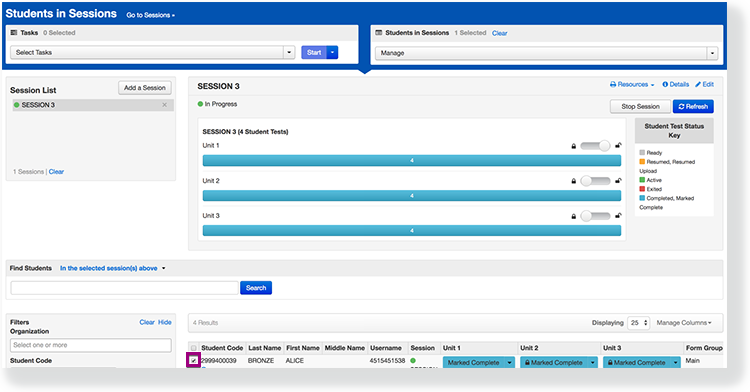Click the Refresh button with circular arrows
Viewport: 750px width, 392px height.
point(693,106)
